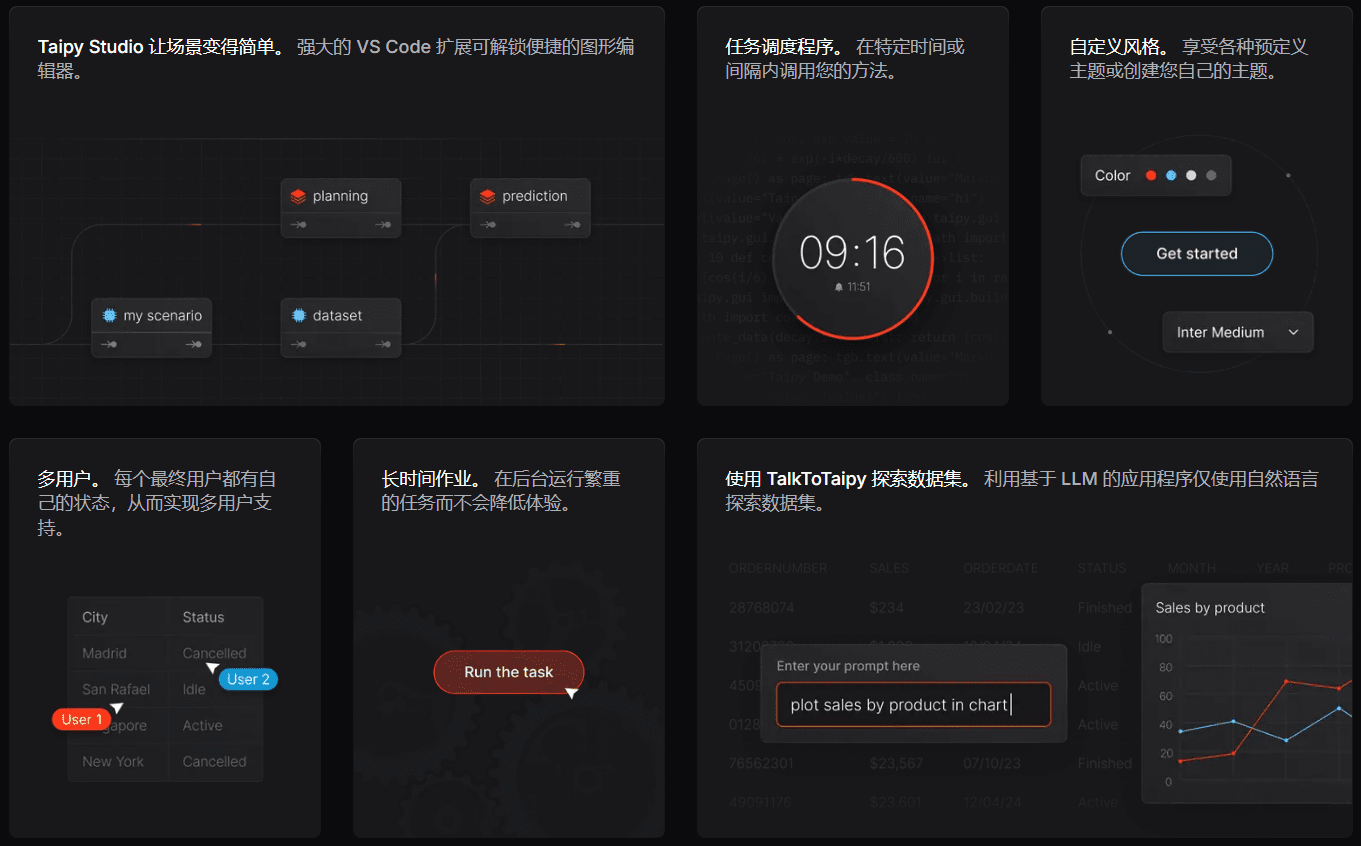Image resolution: width=1361 pixels, height=846 pixels.
Task: Click the Idle status cell in San Rafael row
Action: click(194, 689)
